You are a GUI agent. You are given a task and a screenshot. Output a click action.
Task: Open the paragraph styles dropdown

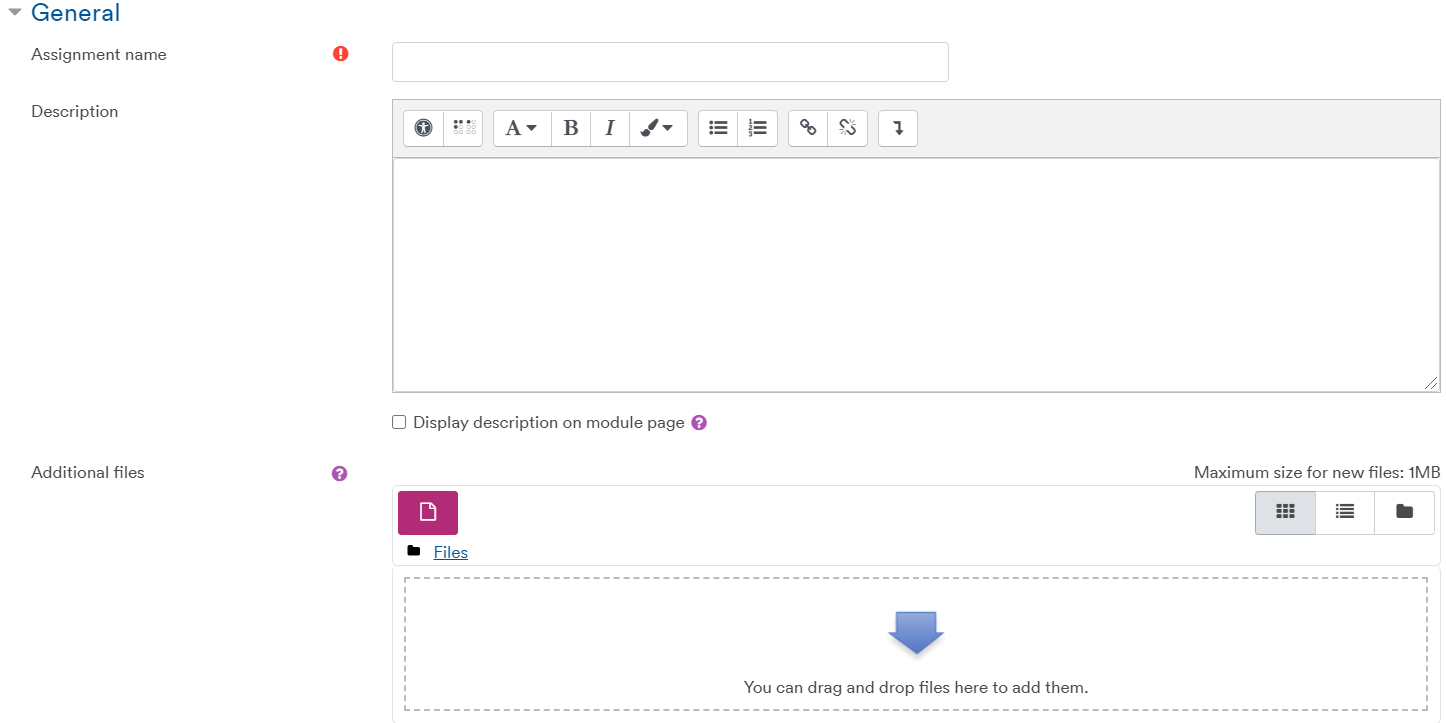[522, 128]
